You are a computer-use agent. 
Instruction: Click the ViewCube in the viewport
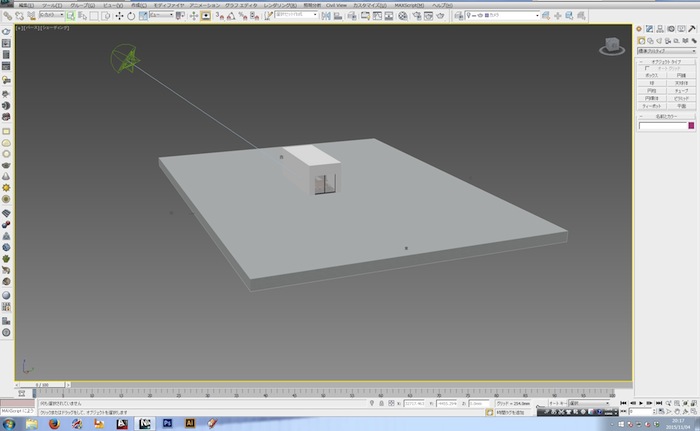[611, 45]
